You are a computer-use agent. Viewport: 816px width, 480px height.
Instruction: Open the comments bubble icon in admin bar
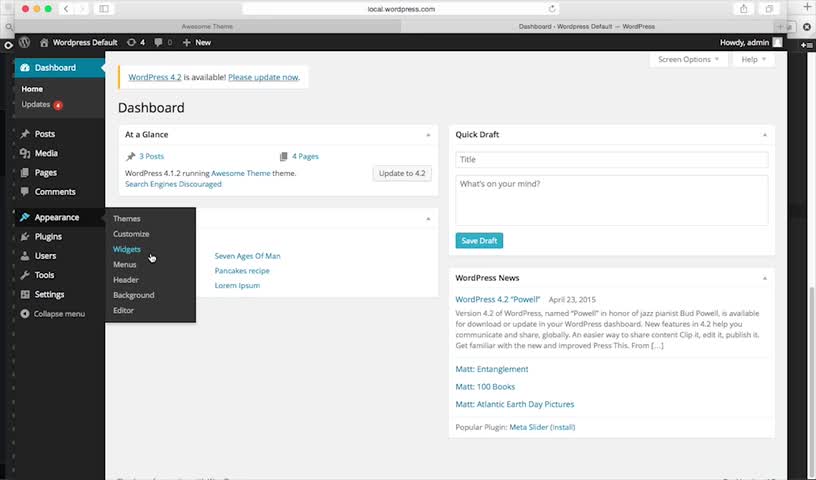(159, 43)
